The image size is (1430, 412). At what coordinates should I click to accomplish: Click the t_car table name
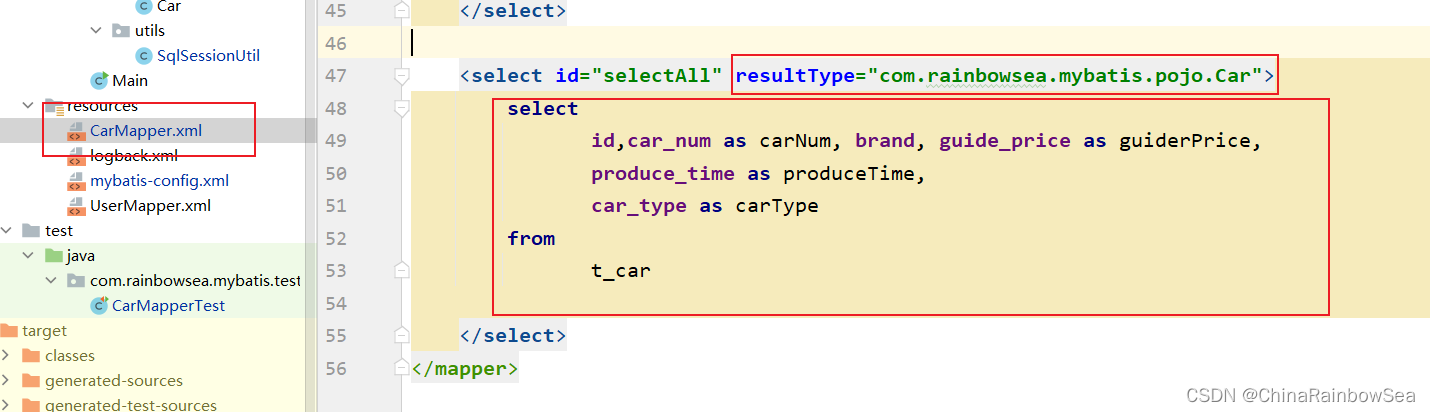[621, 270]
